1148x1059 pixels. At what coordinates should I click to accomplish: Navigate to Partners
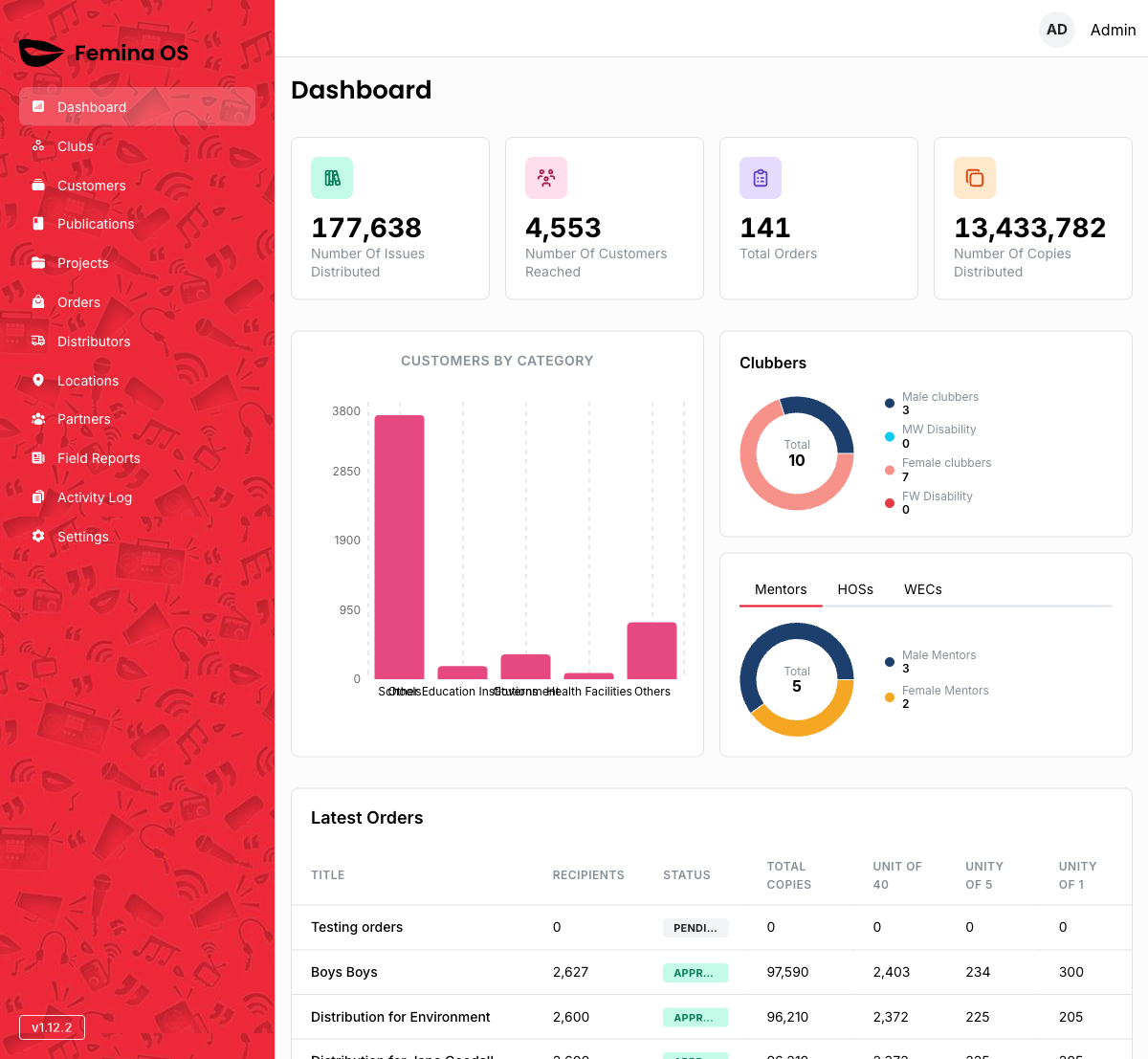point(137,419)
